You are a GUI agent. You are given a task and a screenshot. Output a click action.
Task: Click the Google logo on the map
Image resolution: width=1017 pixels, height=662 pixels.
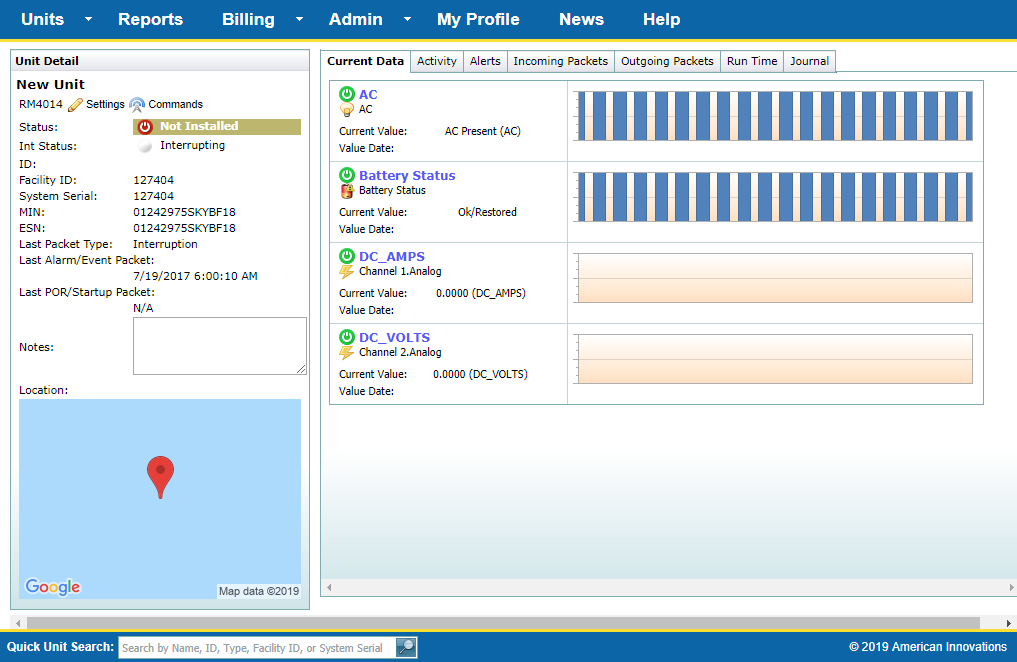(53, 587)
